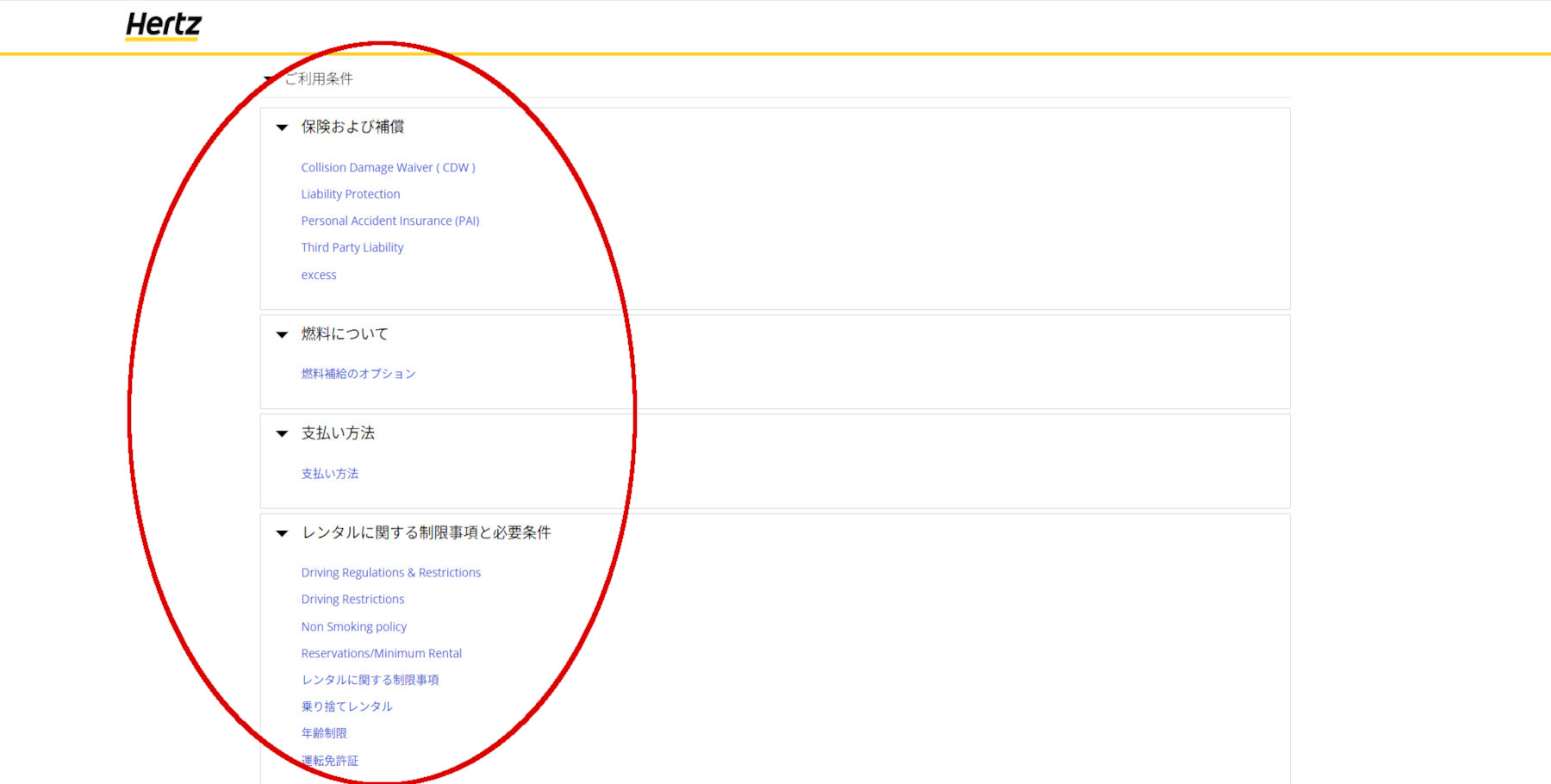
Task: Open the Reservations/Minimum Rental link
Action: [381, 654]
